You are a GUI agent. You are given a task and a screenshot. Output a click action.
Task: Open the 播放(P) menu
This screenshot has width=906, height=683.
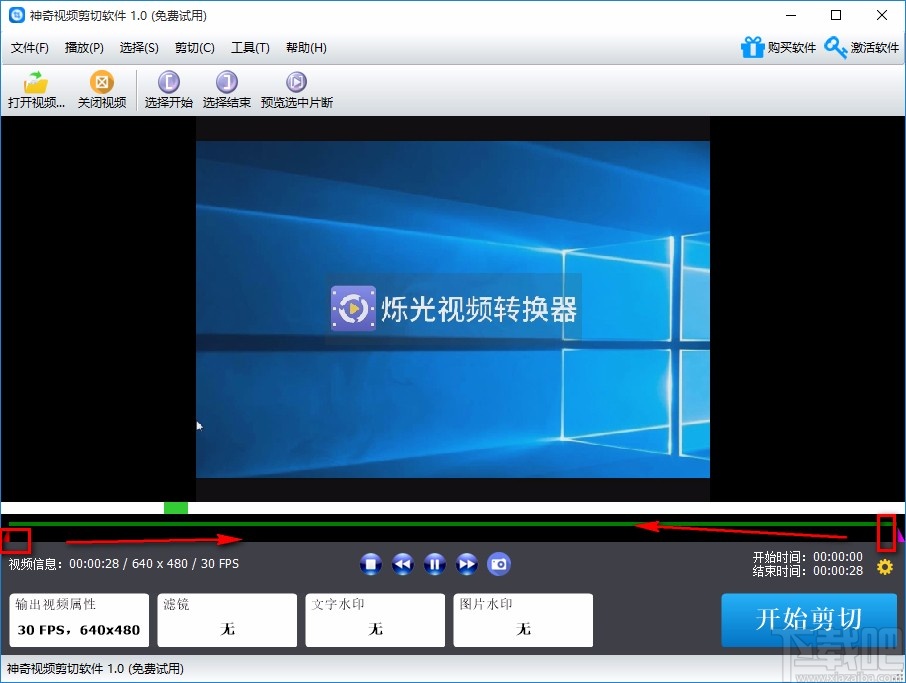(84, 48)
